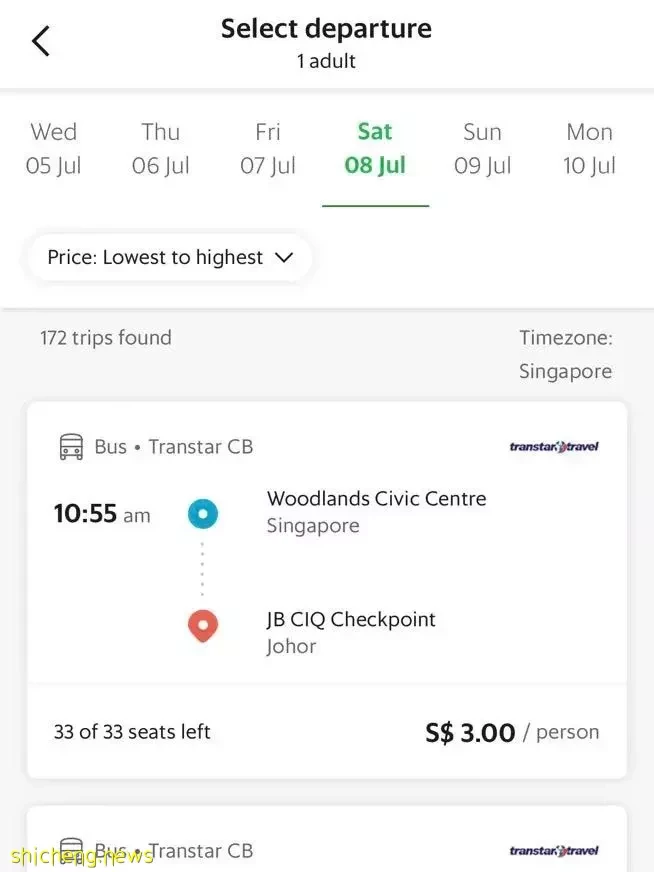
Task: Click the S$ 3.00 per person price
Action: click(512, 732)
